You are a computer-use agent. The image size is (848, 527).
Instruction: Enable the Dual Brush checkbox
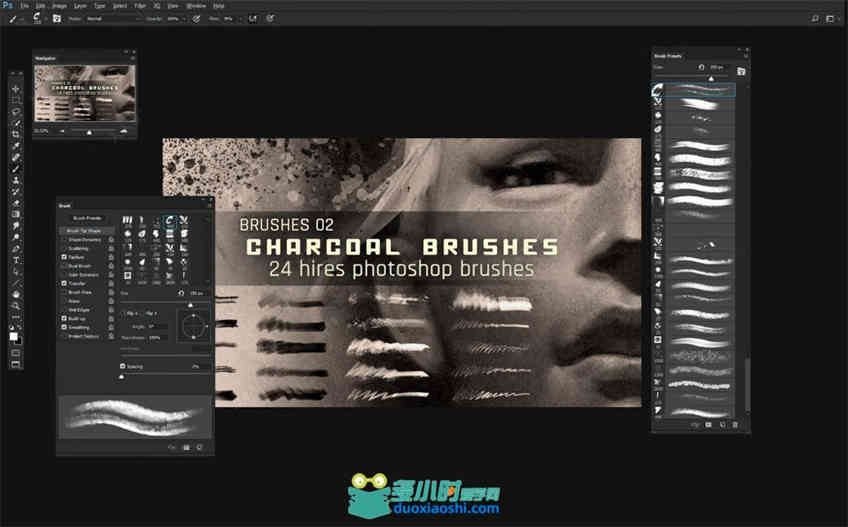tap(64, 266)
